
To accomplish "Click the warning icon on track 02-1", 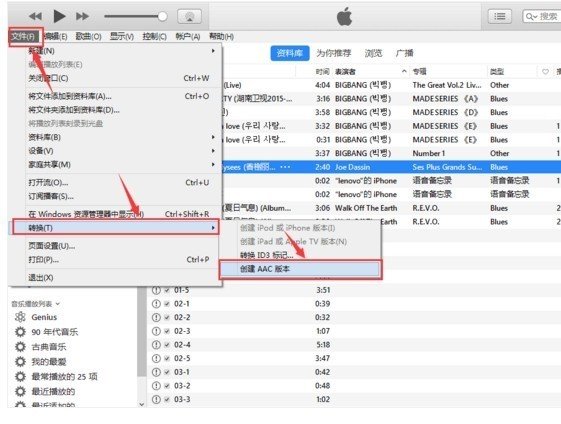I will 156,304.
